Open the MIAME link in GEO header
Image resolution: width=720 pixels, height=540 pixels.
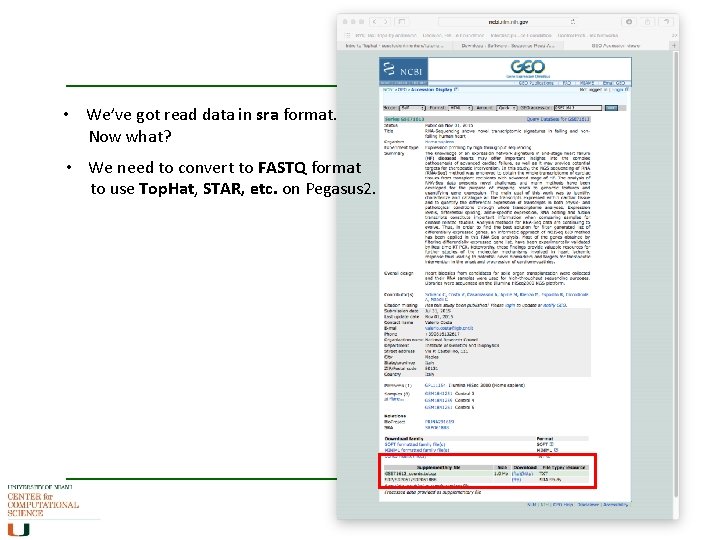pyautogui.click(x=586, y=83)
